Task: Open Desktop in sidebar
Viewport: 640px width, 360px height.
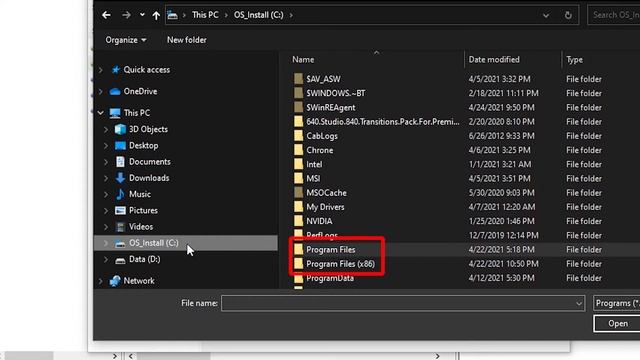Action: point(143,146)
